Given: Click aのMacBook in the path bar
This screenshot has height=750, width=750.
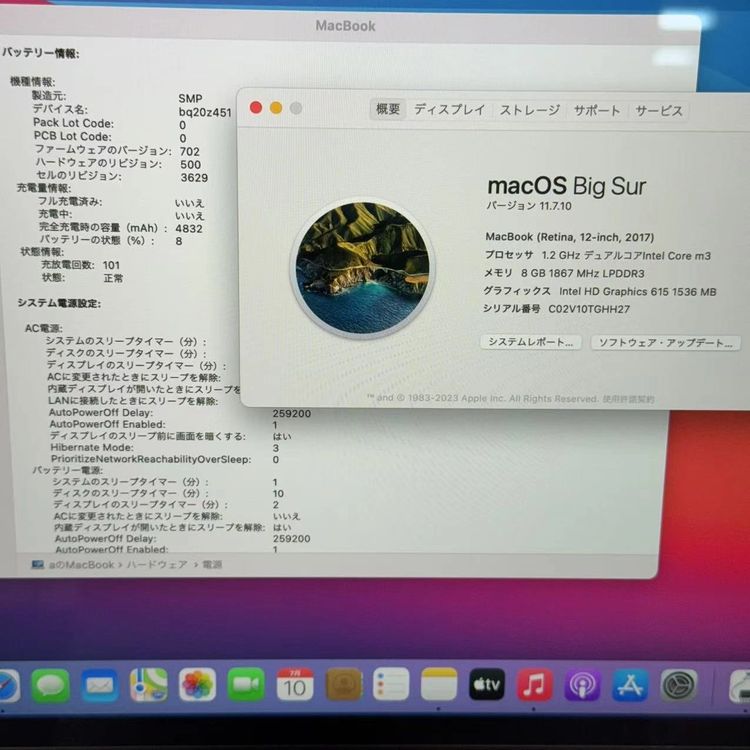Looking at the screenshot, I should pyautogui.click(x=73, y=564).
